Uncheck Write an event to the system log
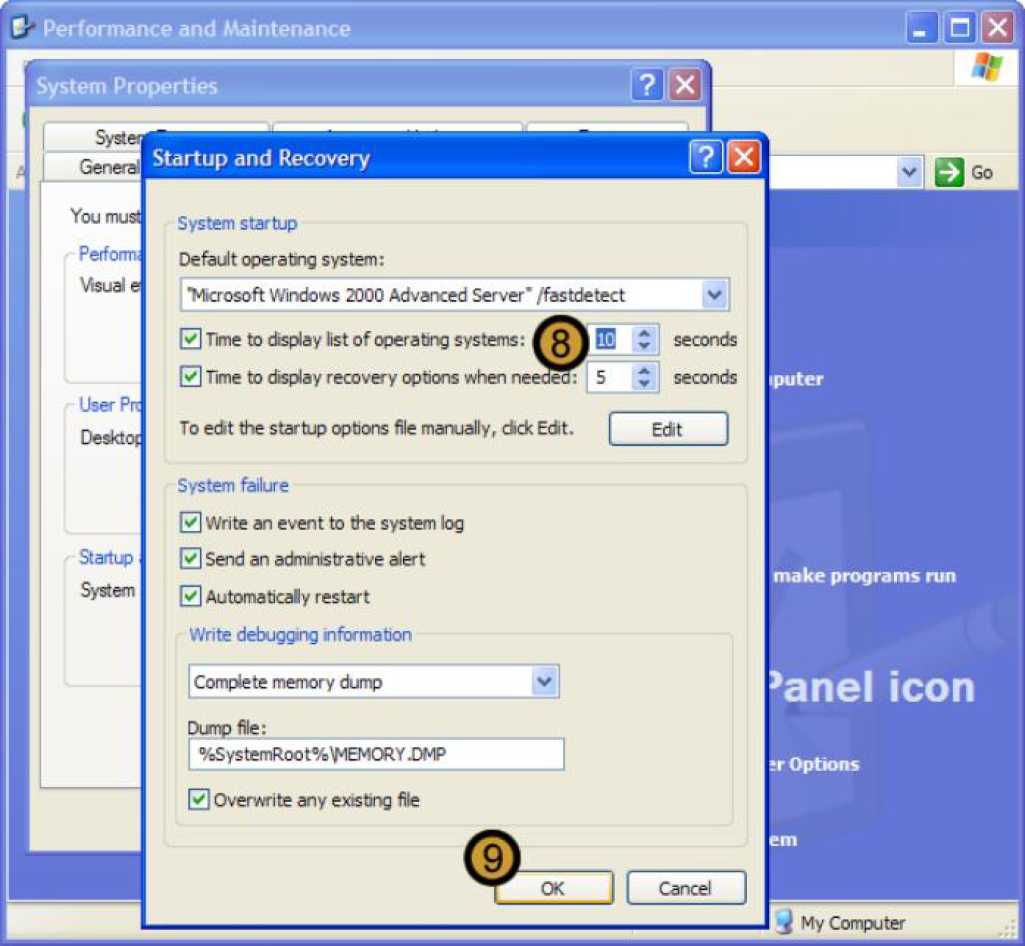 190,522
